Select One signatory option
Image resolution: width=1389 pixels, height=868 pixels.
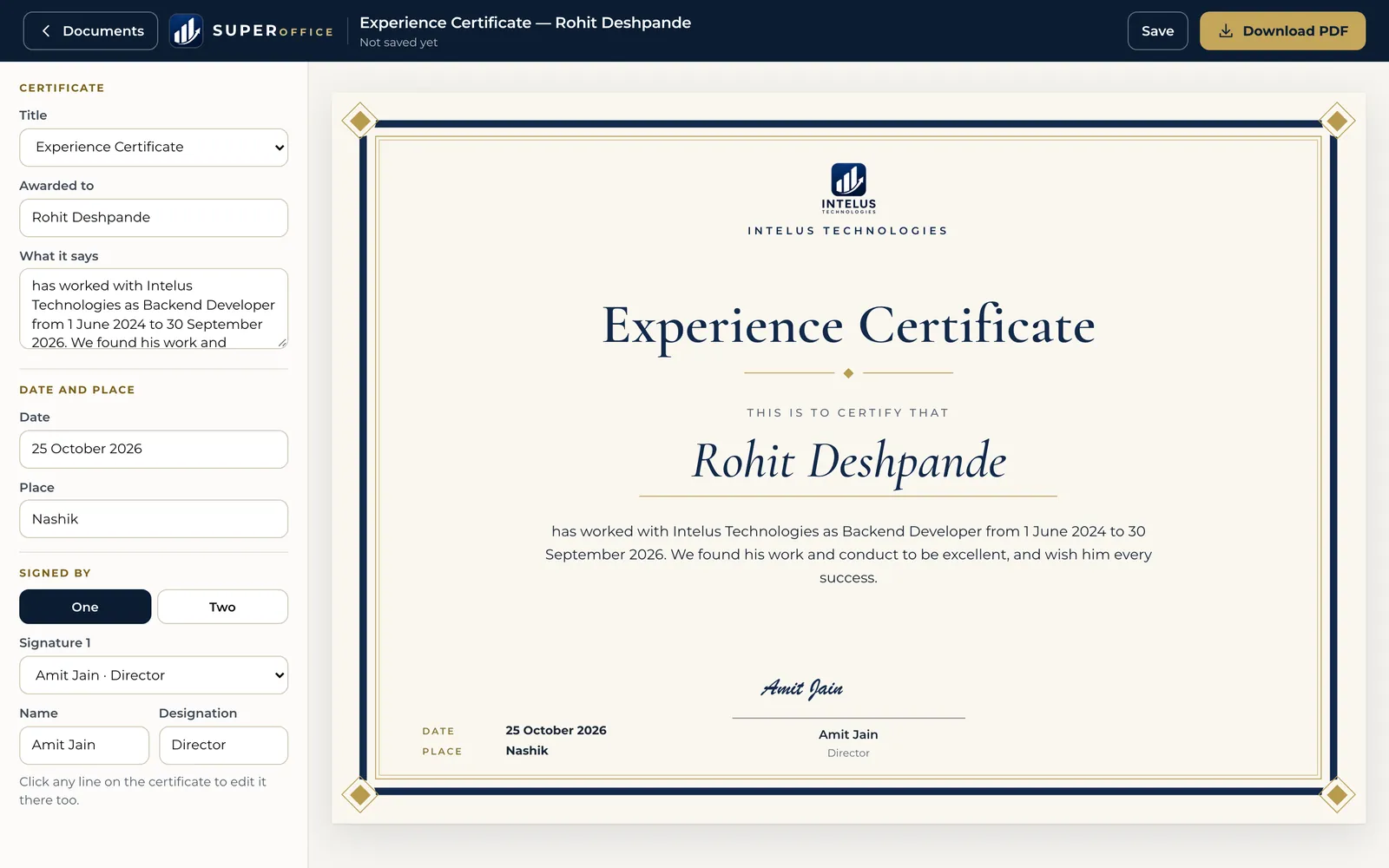(85, 607)
